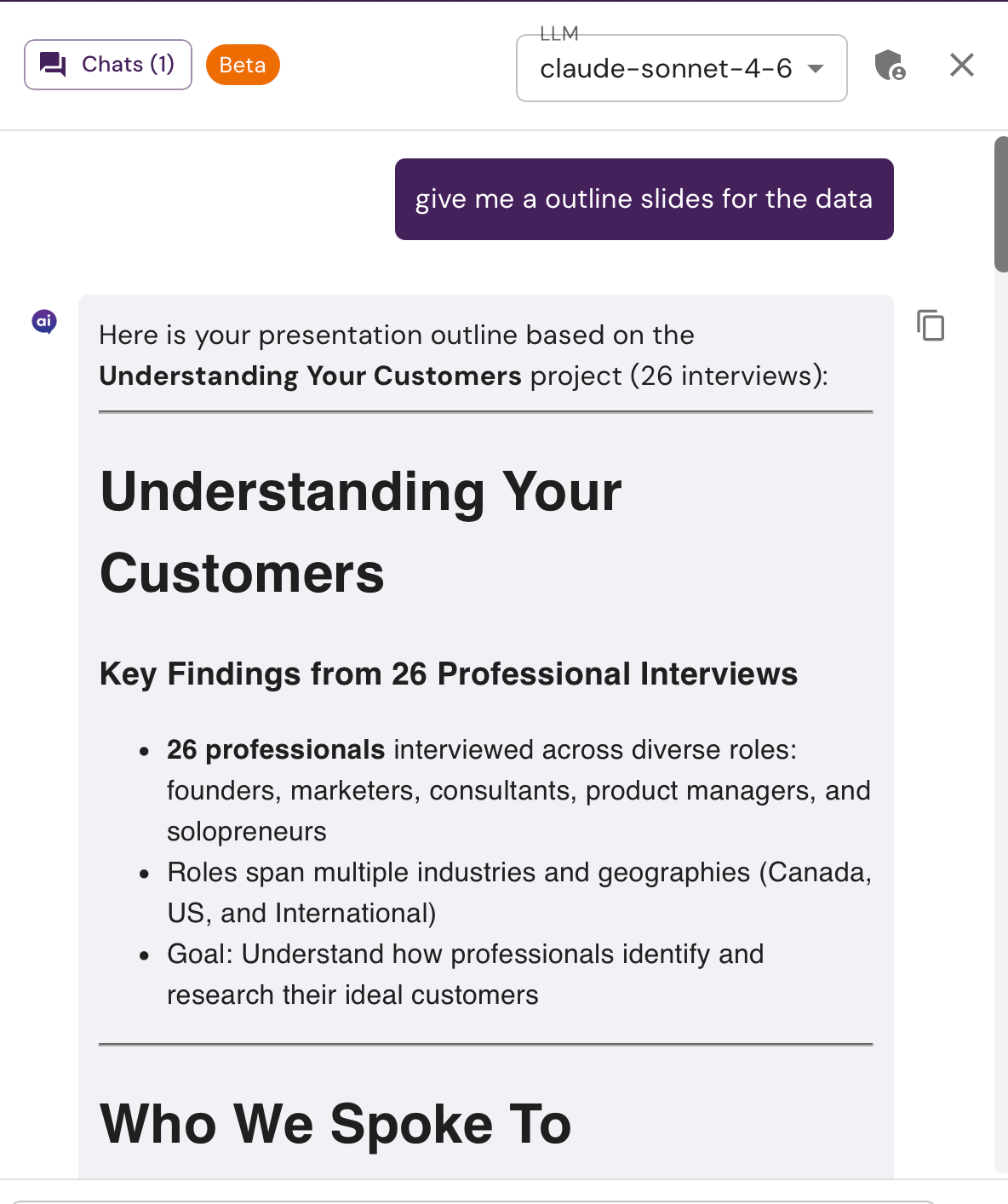Open the claude-sonnet-4-6 model selector
The image size is (1008, 1204).
pos(682,68)
